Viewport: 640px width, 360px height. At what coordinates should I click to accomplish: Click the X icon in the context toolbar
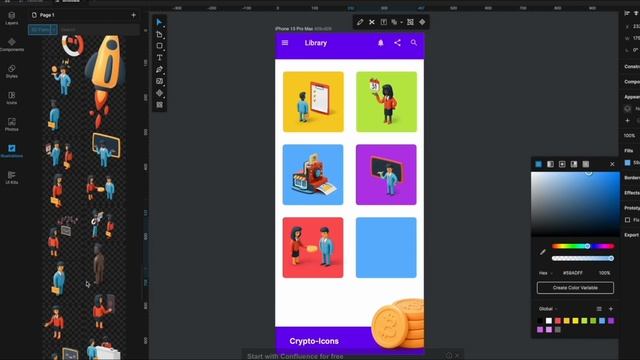pos(371,22)
